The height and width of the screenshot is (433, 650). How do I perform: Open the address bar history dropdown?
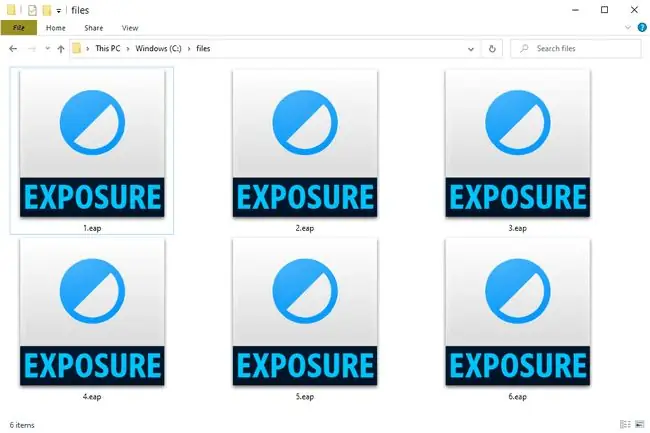point(471,49)
